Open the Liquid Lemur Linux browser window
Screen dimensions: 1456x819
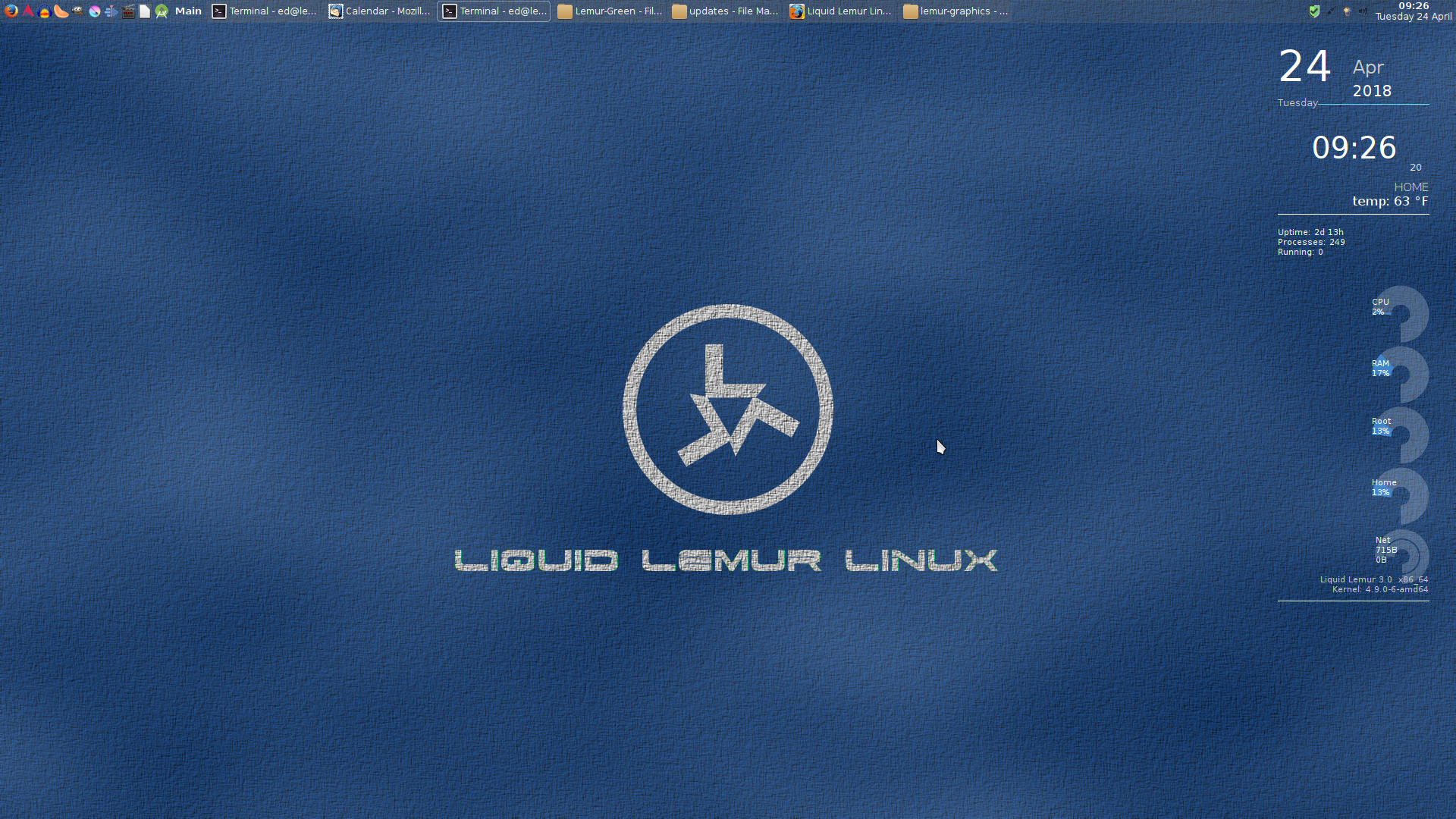coord(840,11)
